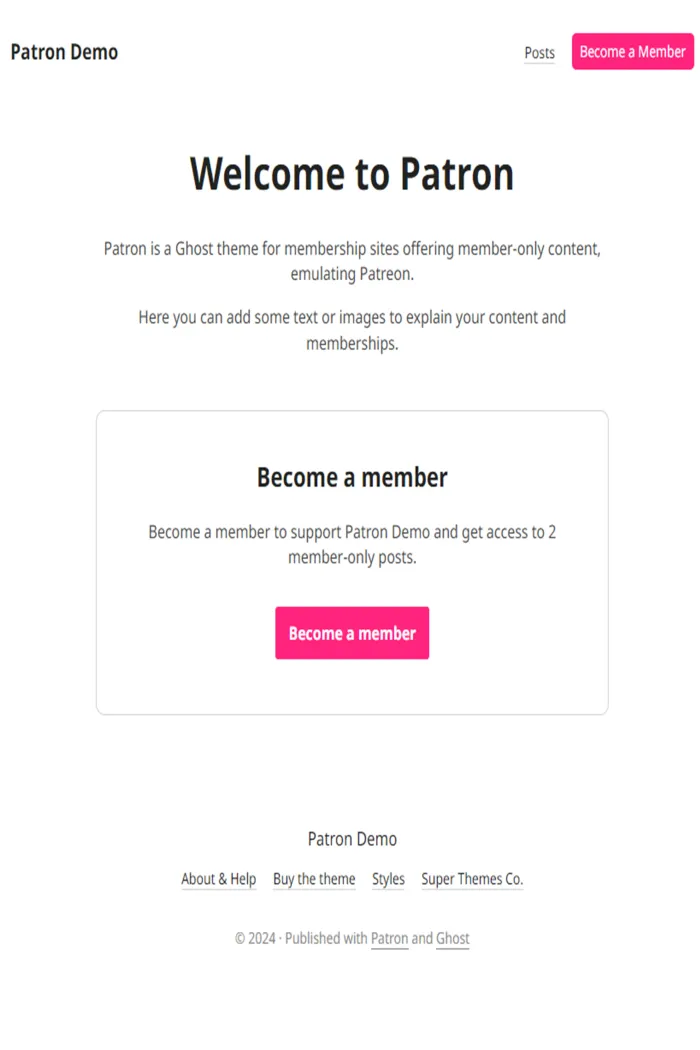Click the © 2024 copyright text
Viewport: 700px width, 1050px height.
[255, 938]
